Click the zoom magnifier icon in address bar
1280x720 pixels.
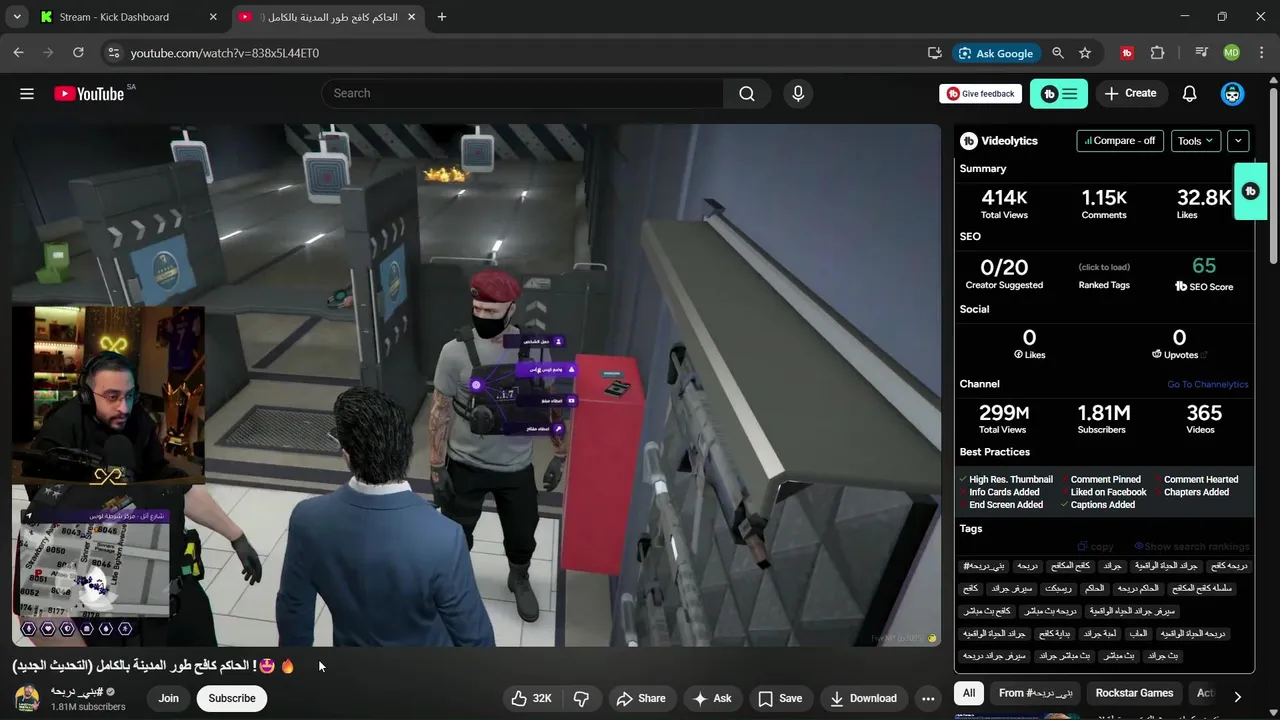pos(1058,53)
